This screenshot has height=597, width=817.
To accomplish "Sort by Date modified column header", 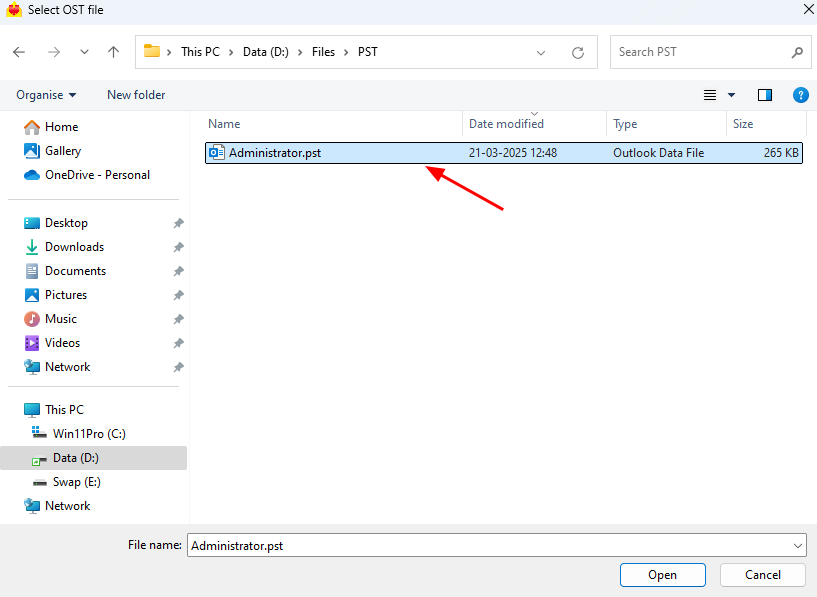I will (x=506, y=124).
